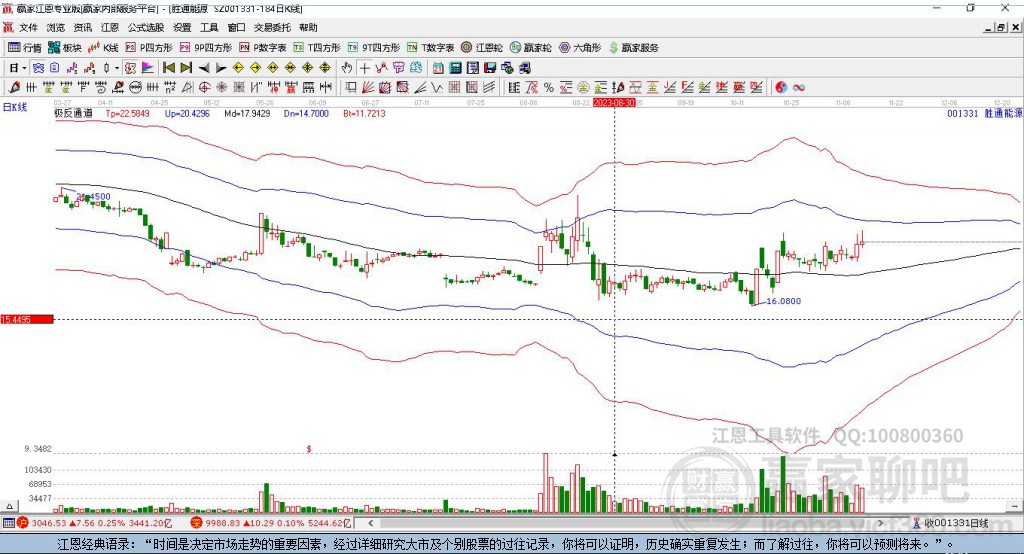Screen dimensions: 1024x554
Task: Open the 9T四方形 tool
Action: (x=374, y=48)
